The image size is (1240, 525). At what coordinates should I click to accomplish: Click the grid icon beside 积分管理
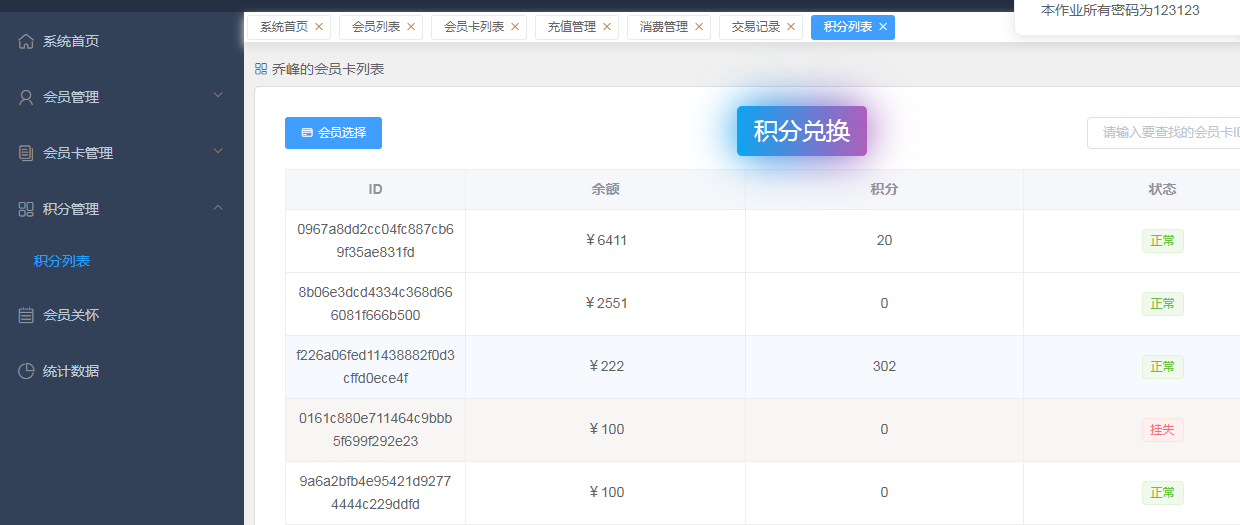point(26,210)
